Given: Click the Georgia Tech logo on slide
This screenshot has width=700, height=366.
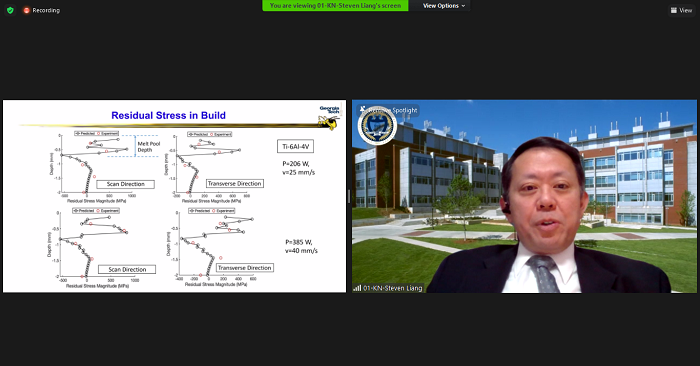Looking at the screenshot, I should point(329,110).
